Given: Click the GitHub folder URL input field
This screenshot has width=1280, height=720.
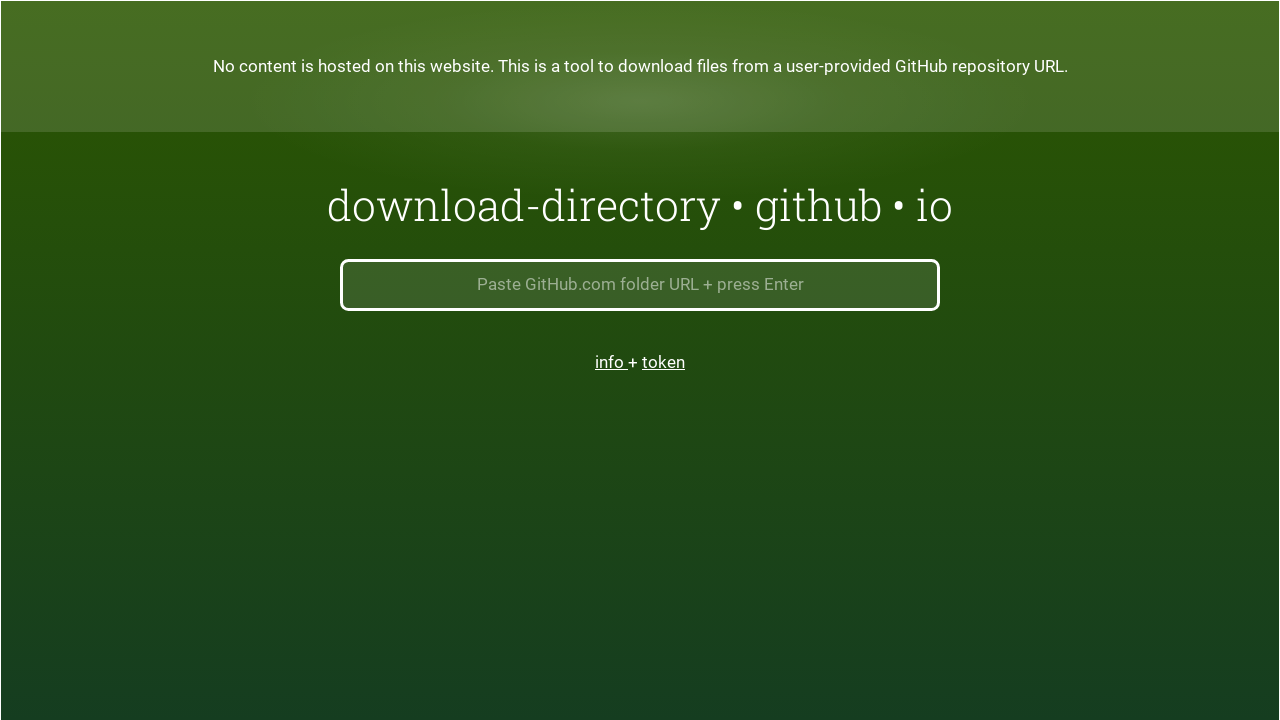Looking at the screenshot, I should (x=640, y=285).
